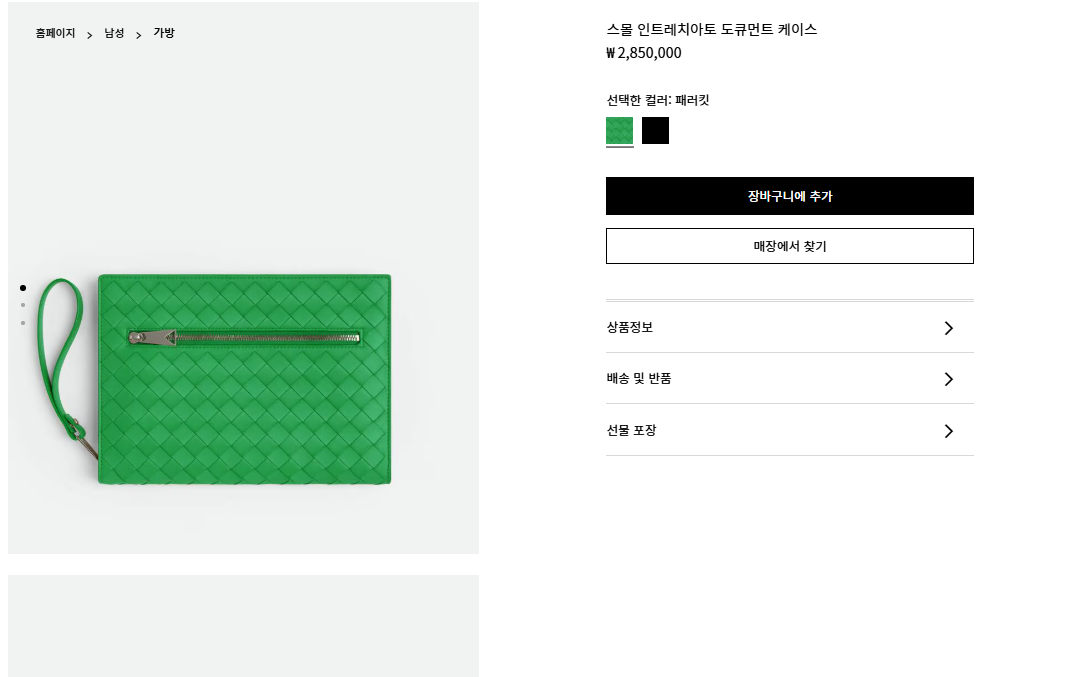This screenshot has width=1074, height=677.
Task: Open the green document case main image
Action: [243, 379]
